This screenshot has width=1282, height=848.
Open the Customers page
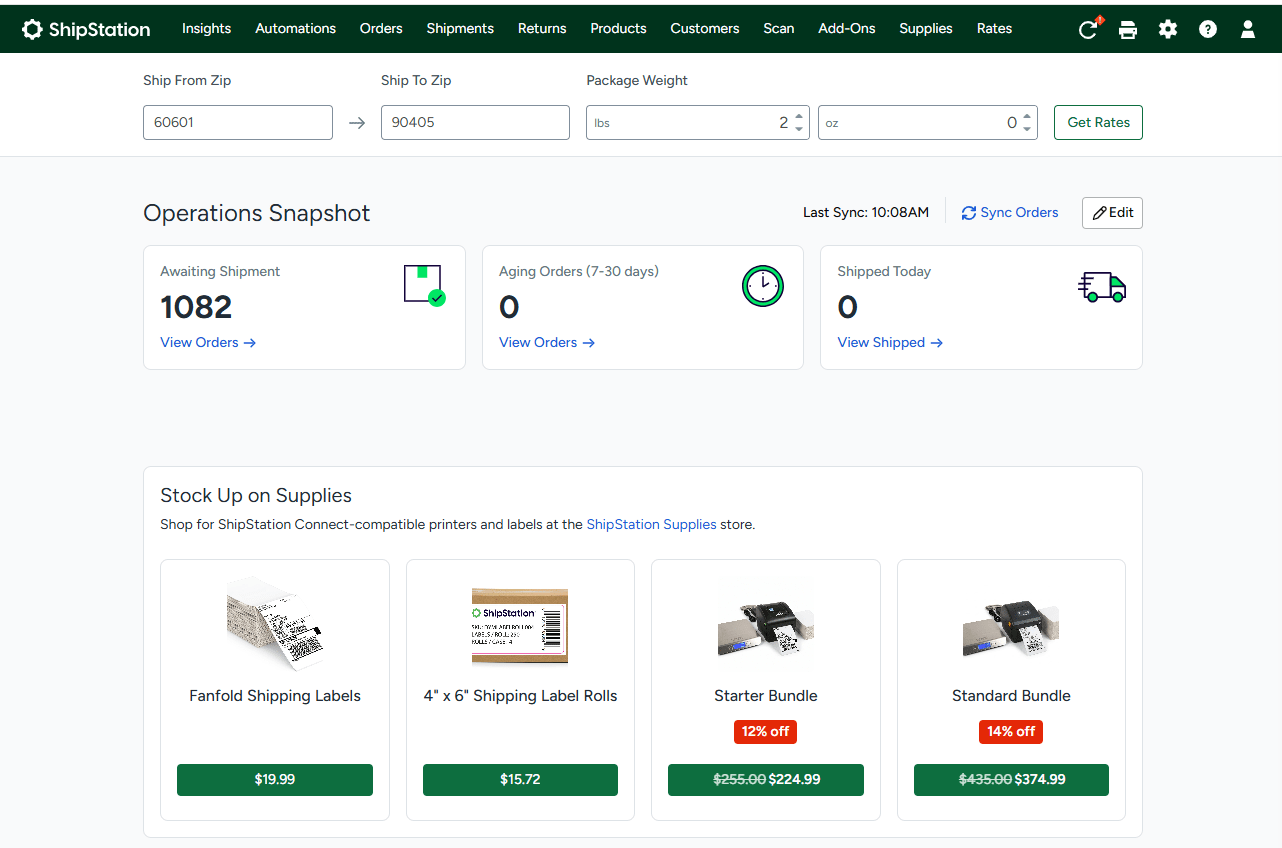point(705,28)
